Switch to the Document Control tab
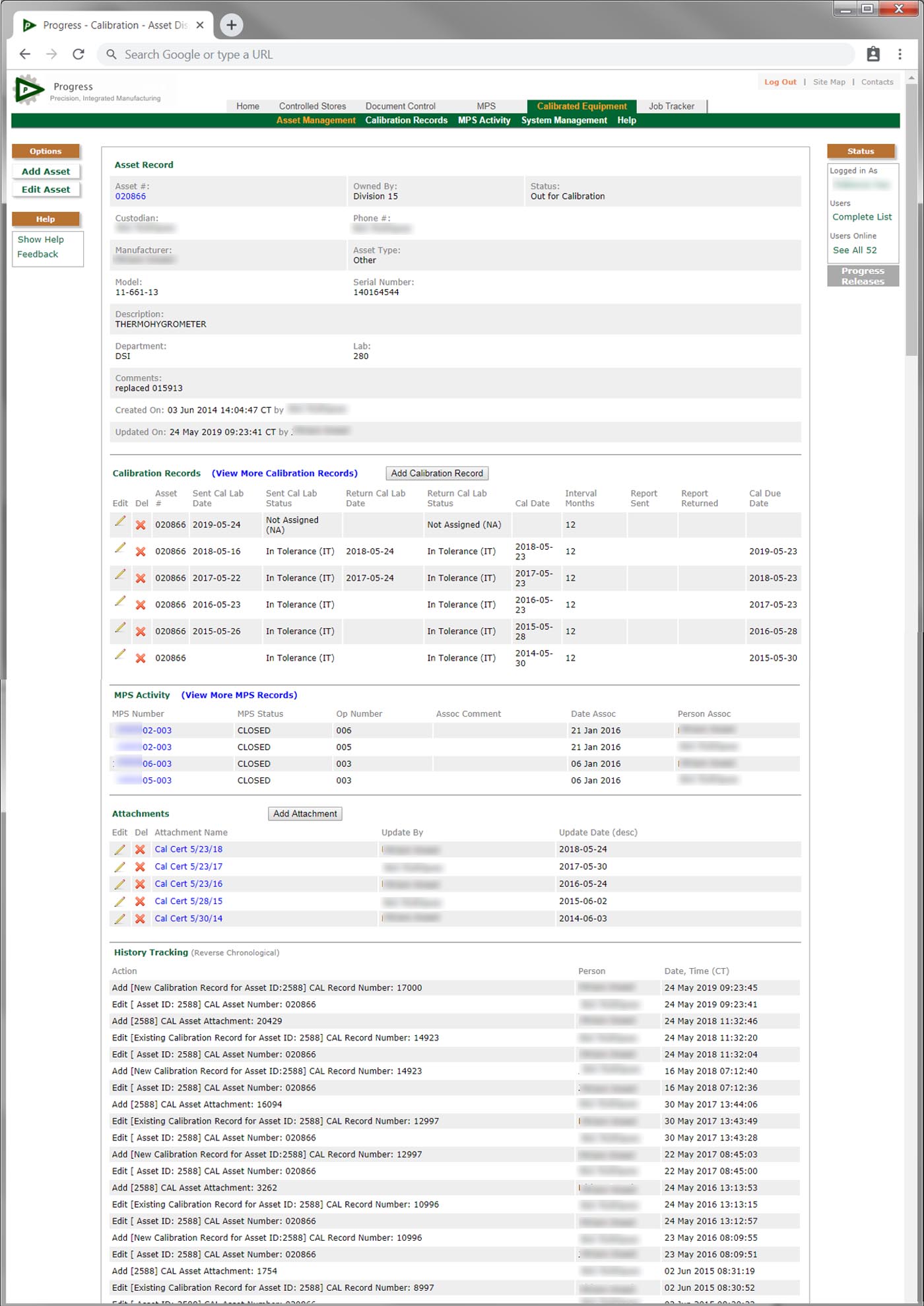Screen dimensions: 924x1306 coord(400,106)
